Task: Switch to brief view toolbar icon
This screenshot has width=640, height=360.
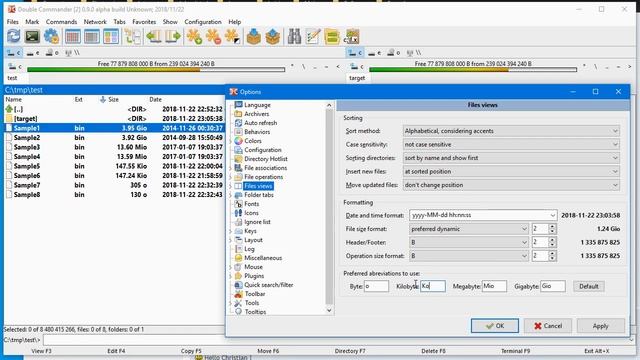Action: [73, 37]
